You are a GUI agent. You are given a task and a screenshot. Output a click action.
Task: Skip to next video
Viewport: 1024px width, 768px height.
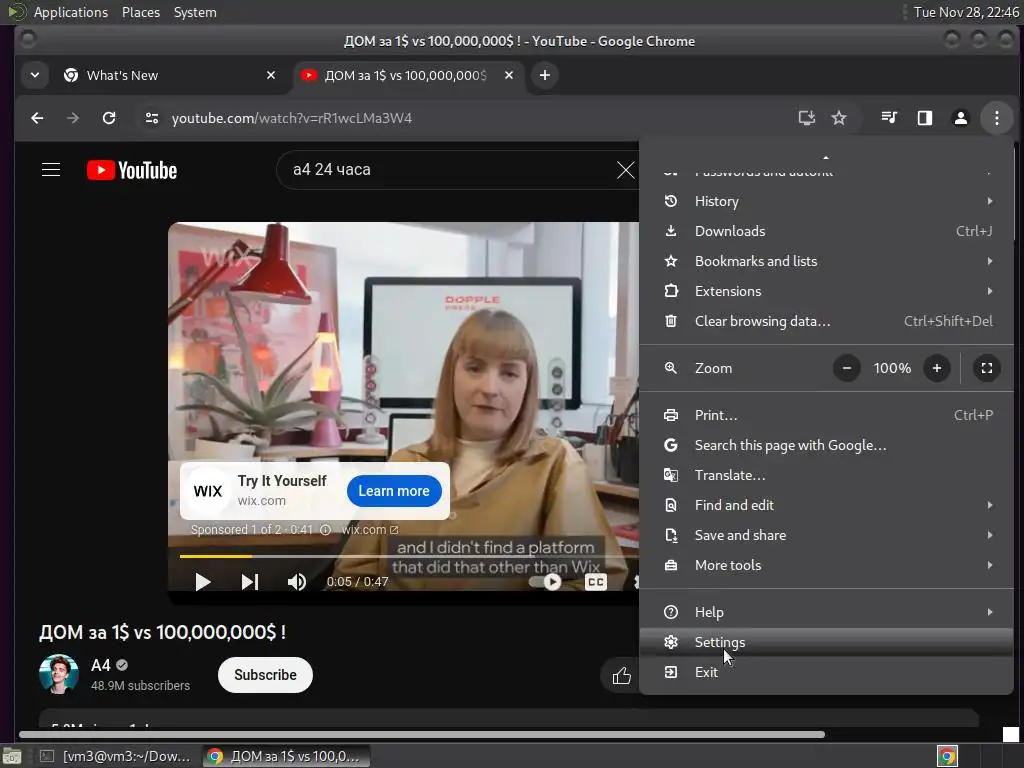coord(249,582)
